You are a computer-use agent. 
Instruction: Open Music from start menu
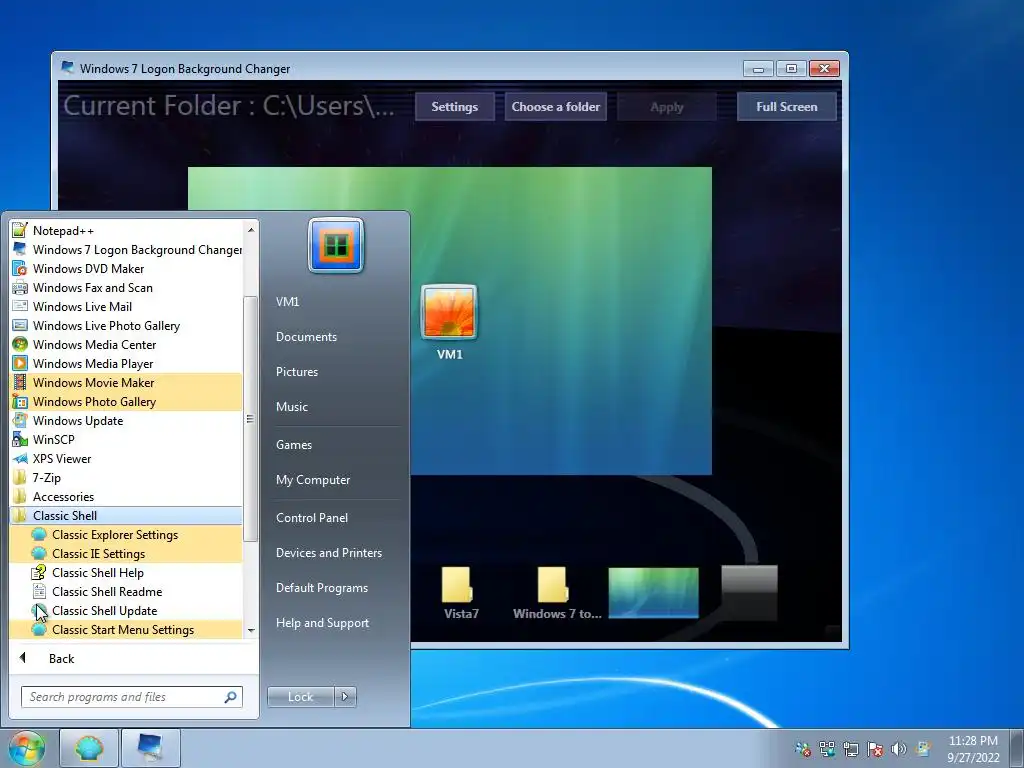[x=336, y=407]
